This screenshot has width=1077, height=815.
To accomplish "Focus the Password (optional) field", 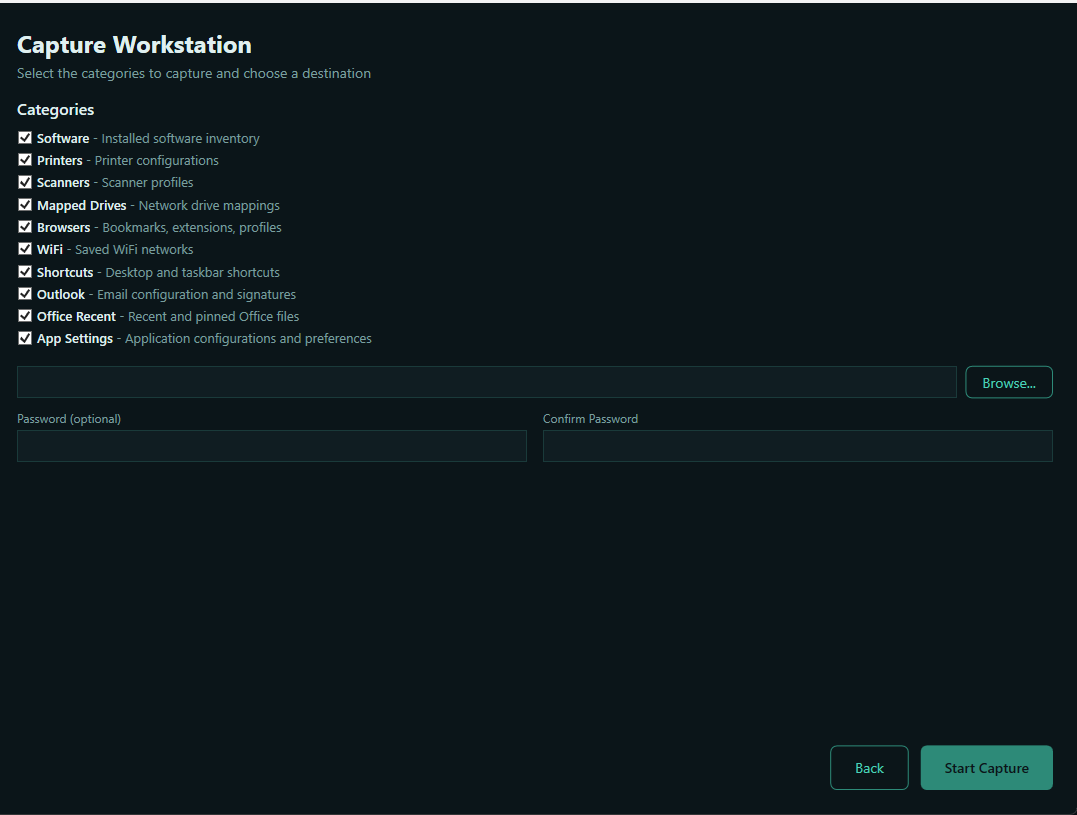I will tap(271, 446).
